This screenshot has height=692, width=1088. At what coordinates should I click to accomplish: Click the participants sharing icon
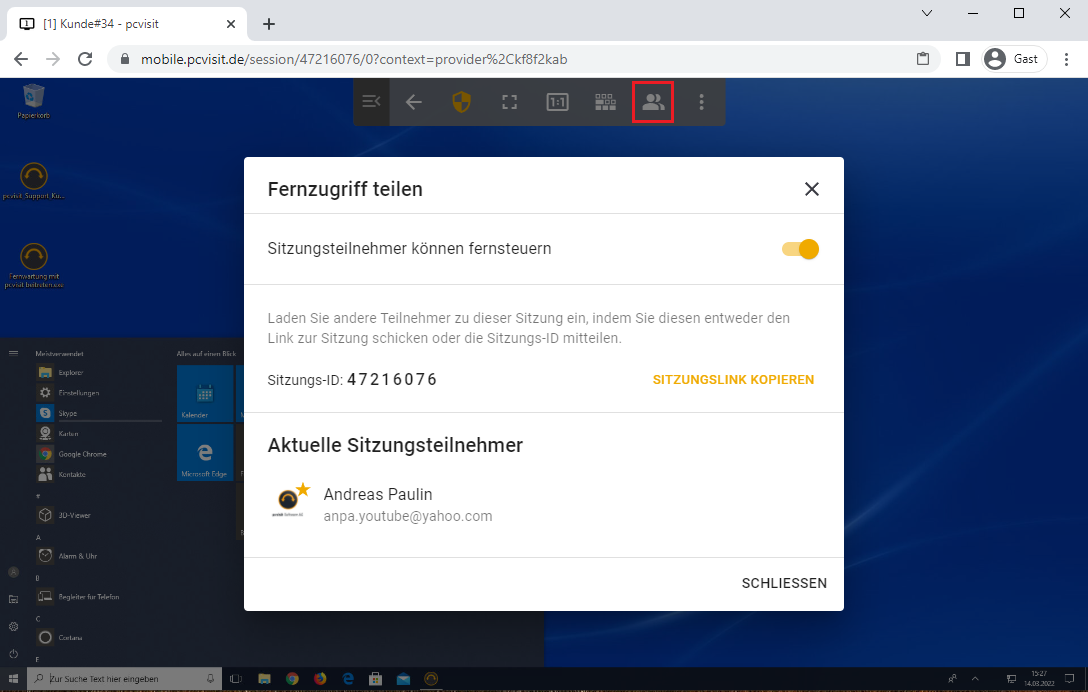[x=653, y=102]
